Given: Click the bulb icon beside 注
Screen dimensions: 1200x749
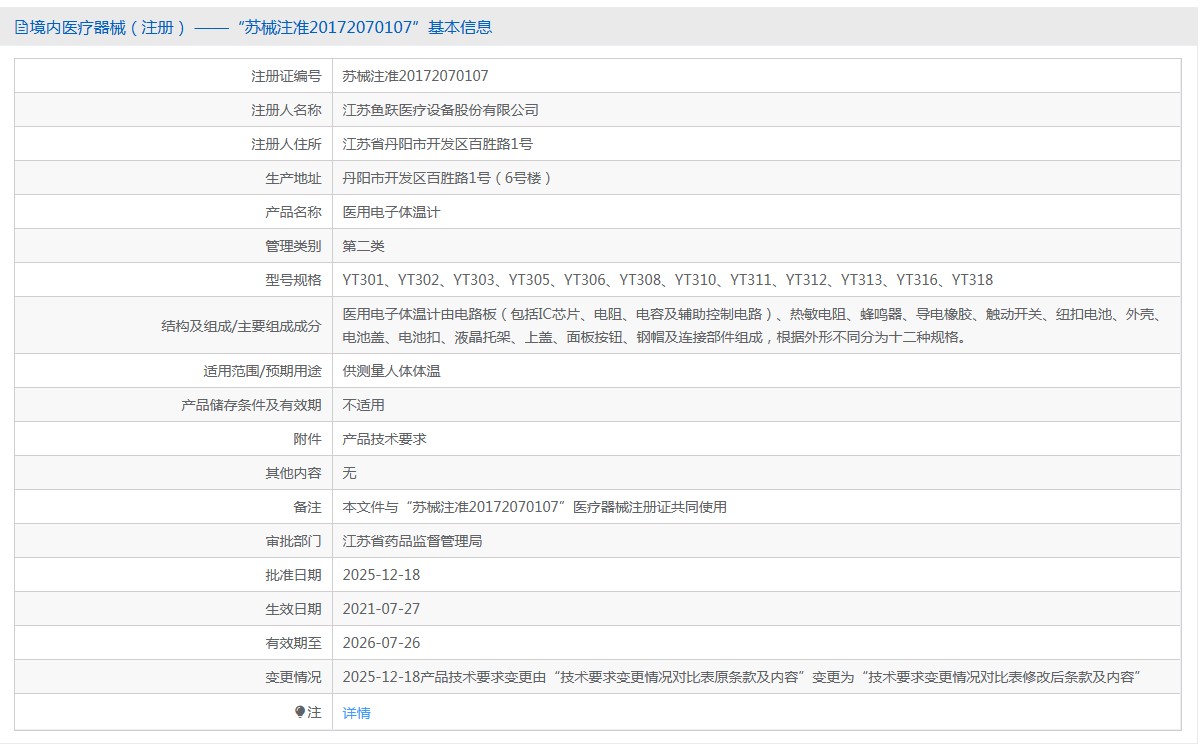Looking at the screenshot, I should tap(299, 712).
